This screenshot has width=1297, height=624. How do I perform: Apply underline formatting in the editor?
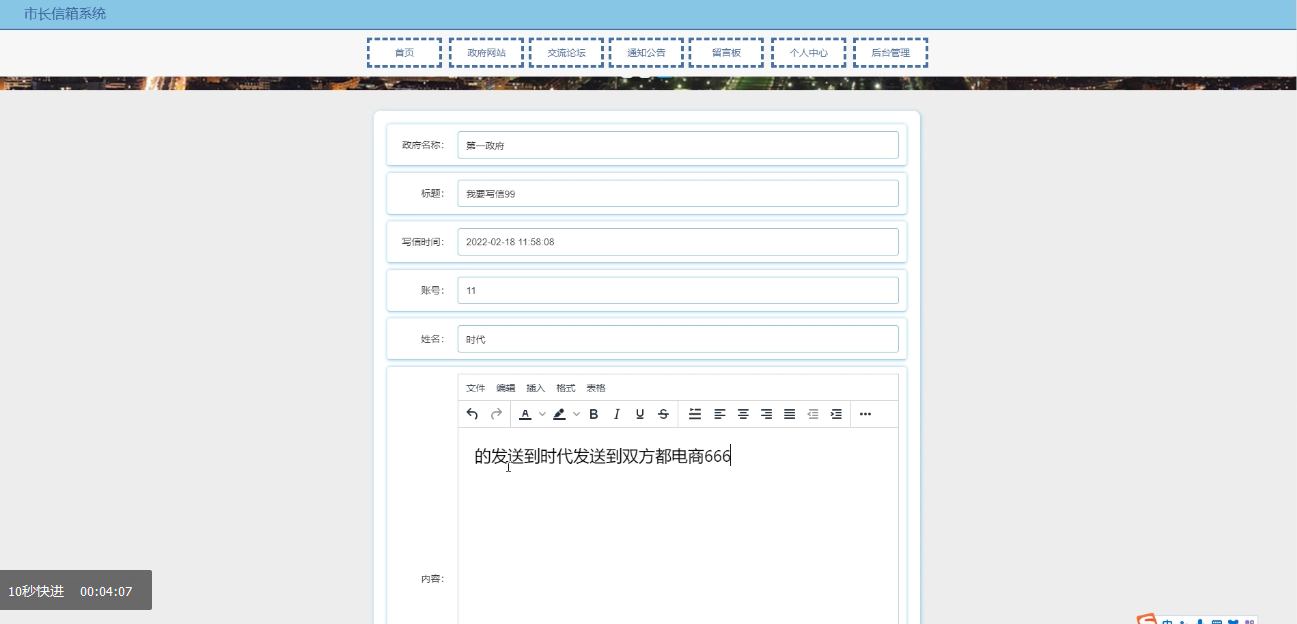(640, 413)
